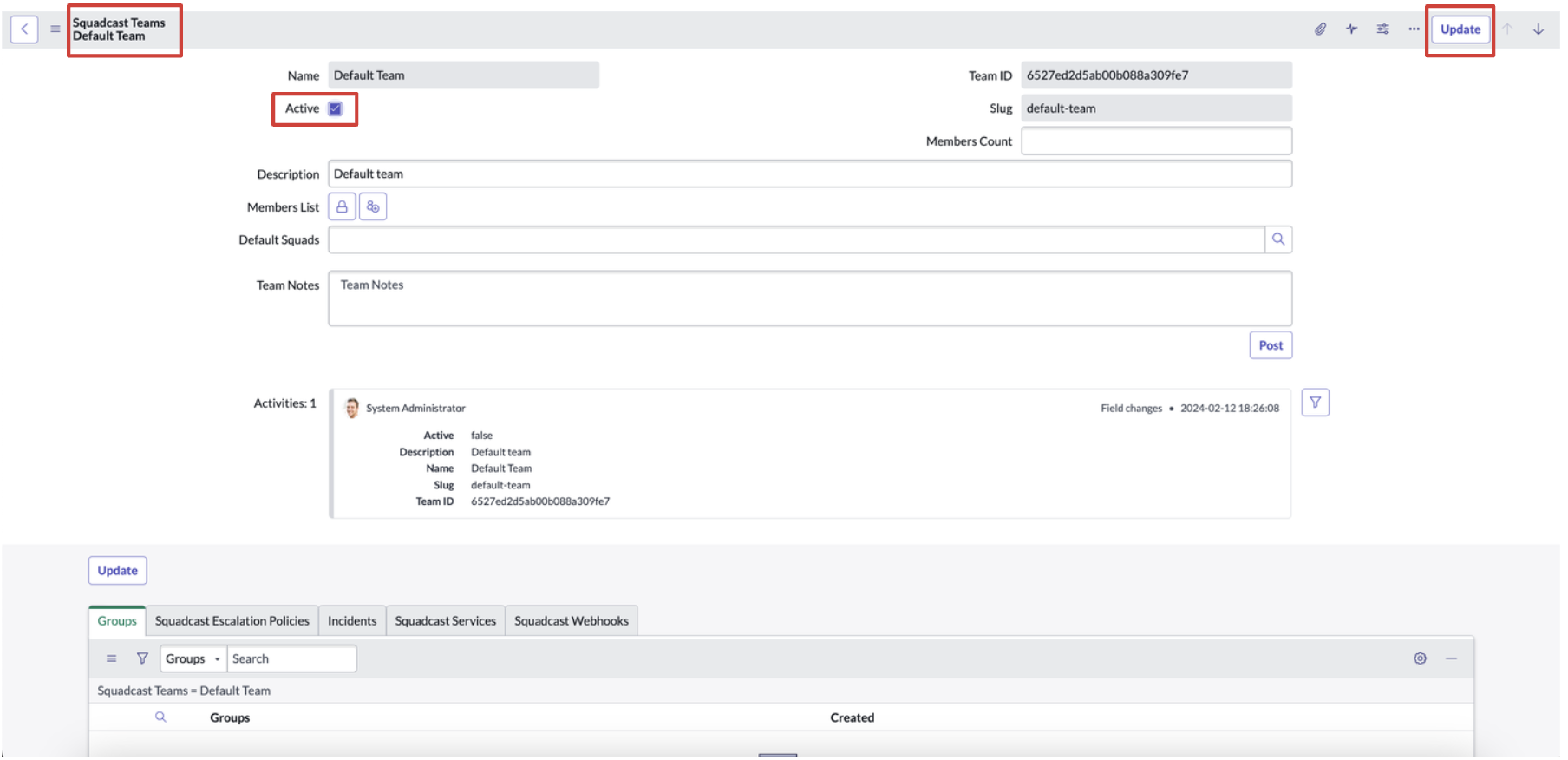This screenshot has height=760, width=1568.
Task: Click the attachments paperclip icon
Action: point(1320,29)
